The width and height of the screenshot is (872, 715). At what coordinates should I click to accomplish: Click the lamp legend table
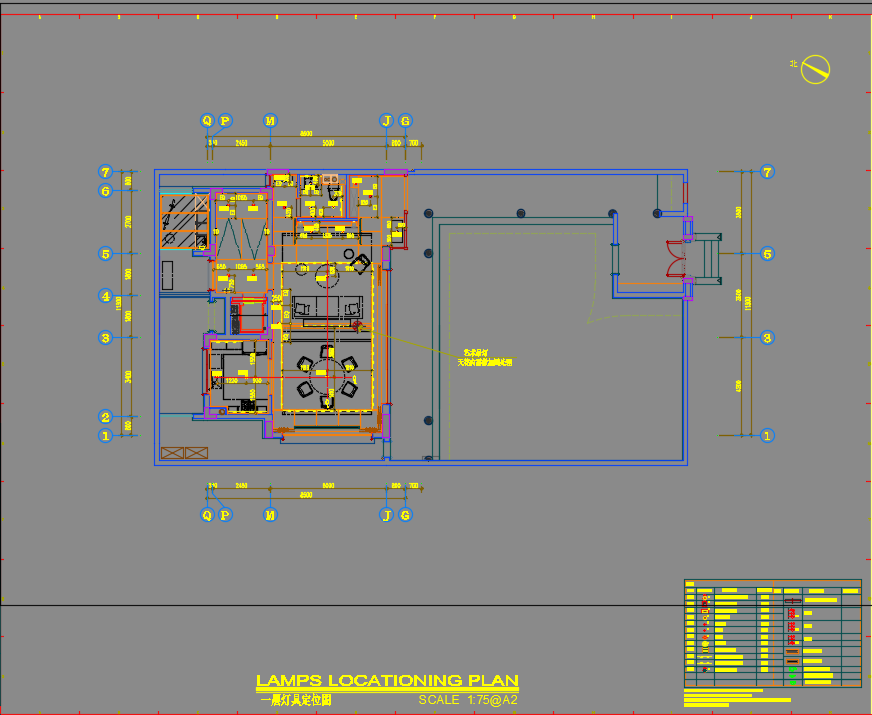pos(772,632)
